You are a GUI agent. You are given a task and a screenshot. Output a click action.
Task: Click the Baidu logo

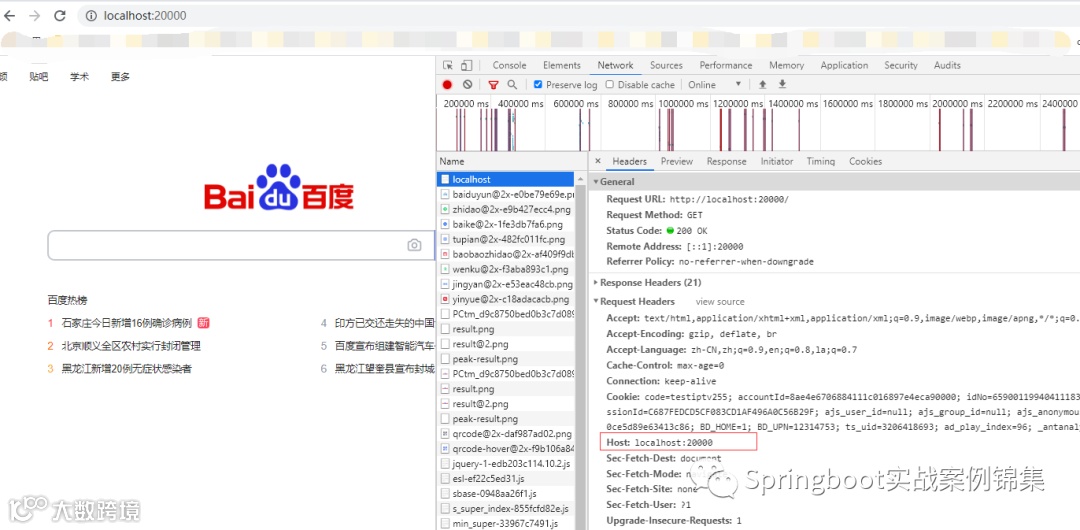coord(279,187)
